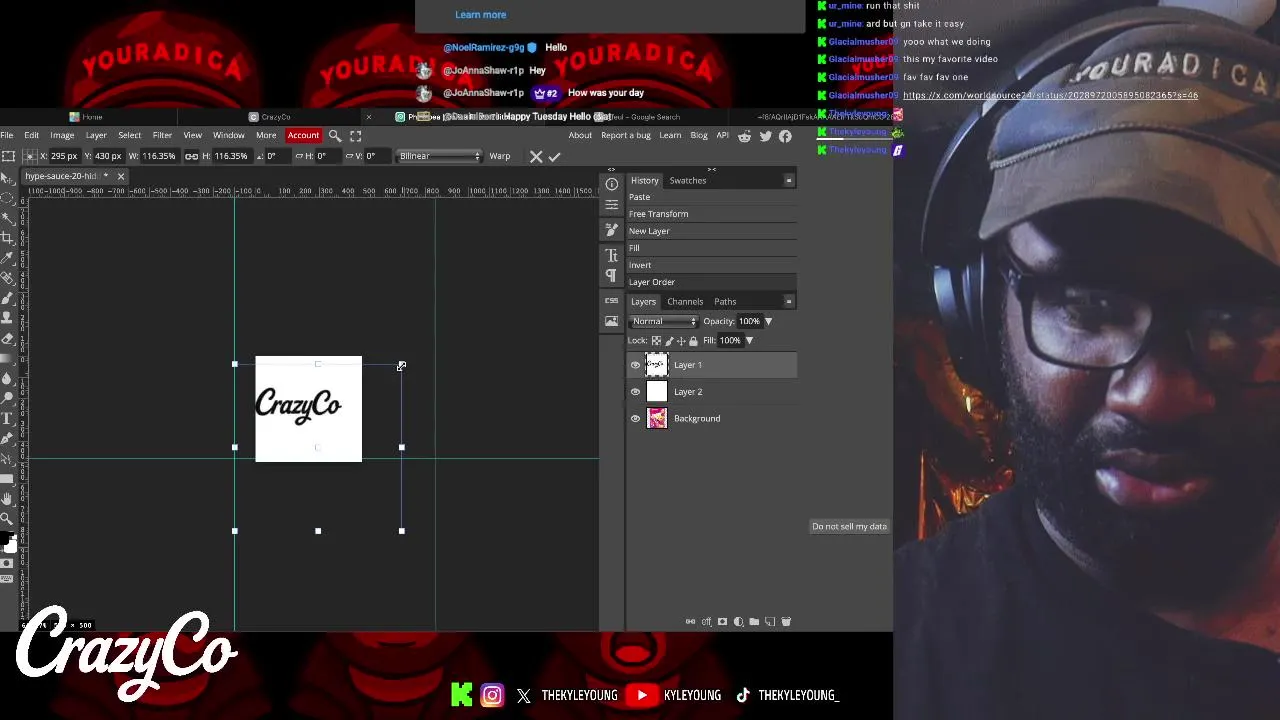Screen dimensions: 1280x720
Task: Delete layer with the trash icon
Action: click(786, 622)
